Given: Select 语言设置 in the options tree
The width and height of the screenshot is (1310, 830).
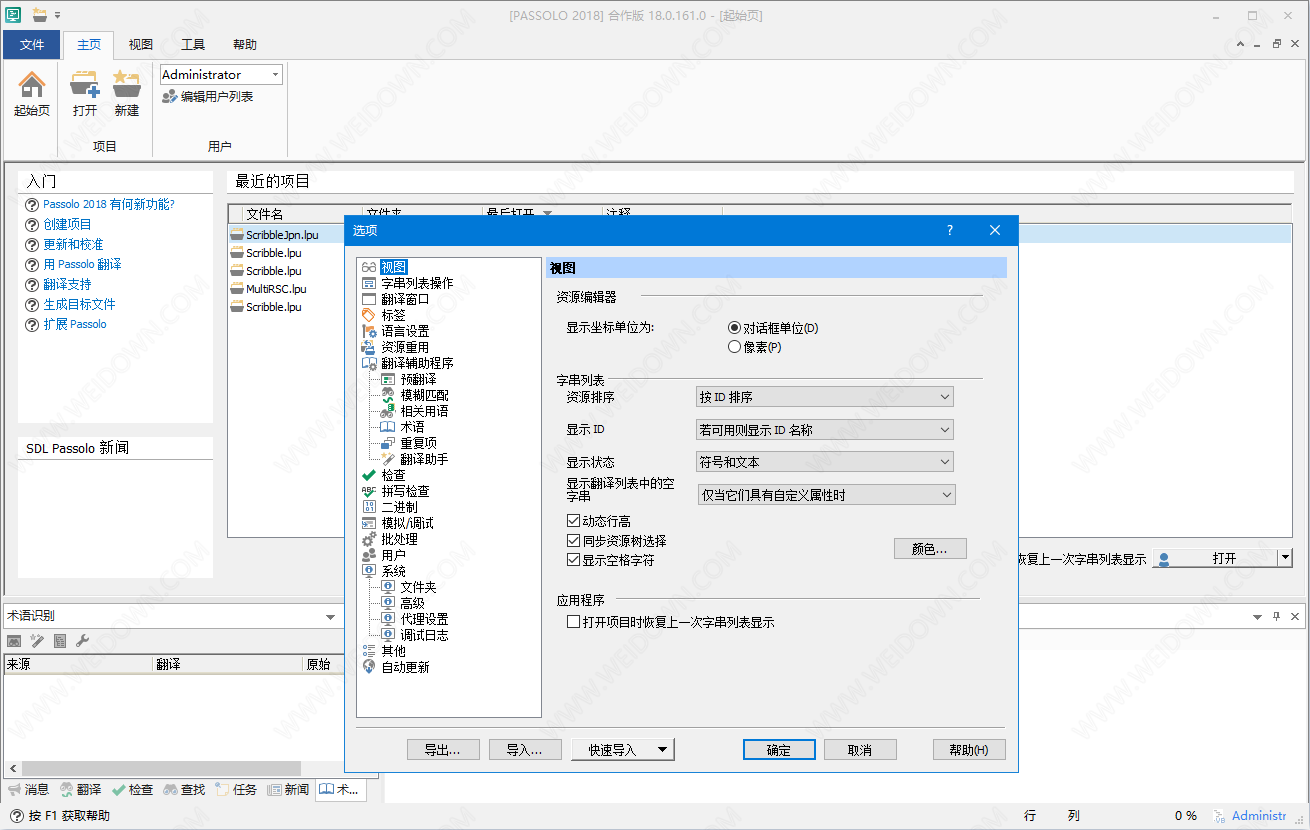Looking at the screenshot, I should click(405, 331).
